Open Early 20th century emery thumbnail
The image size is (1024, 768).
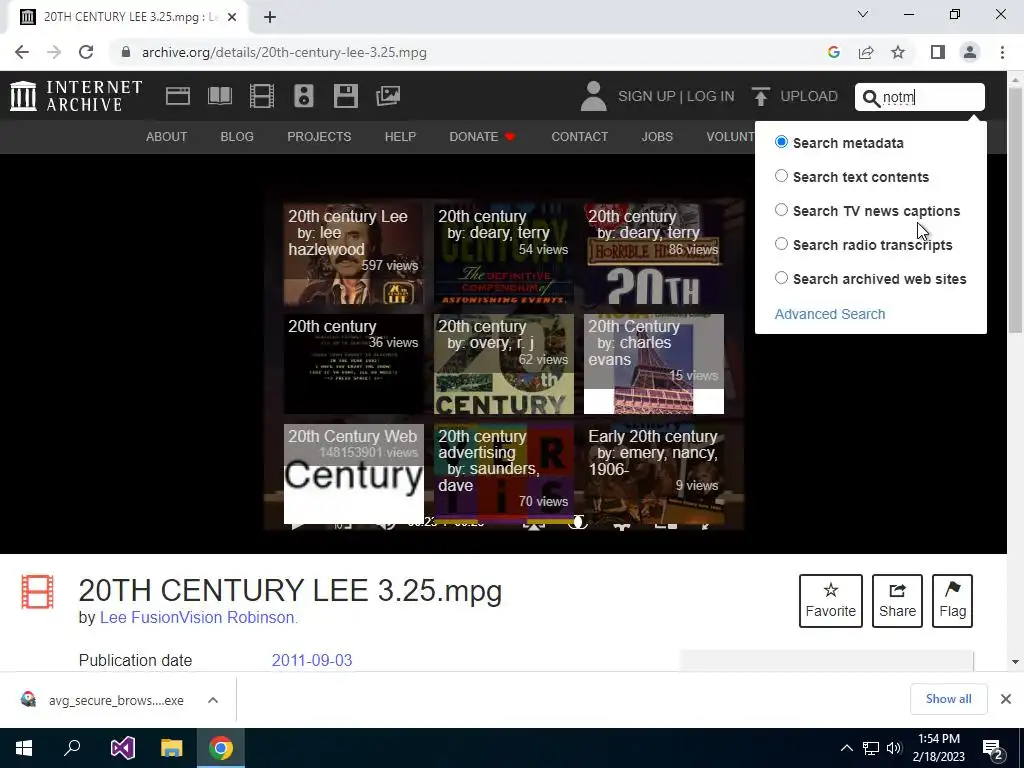654,474
